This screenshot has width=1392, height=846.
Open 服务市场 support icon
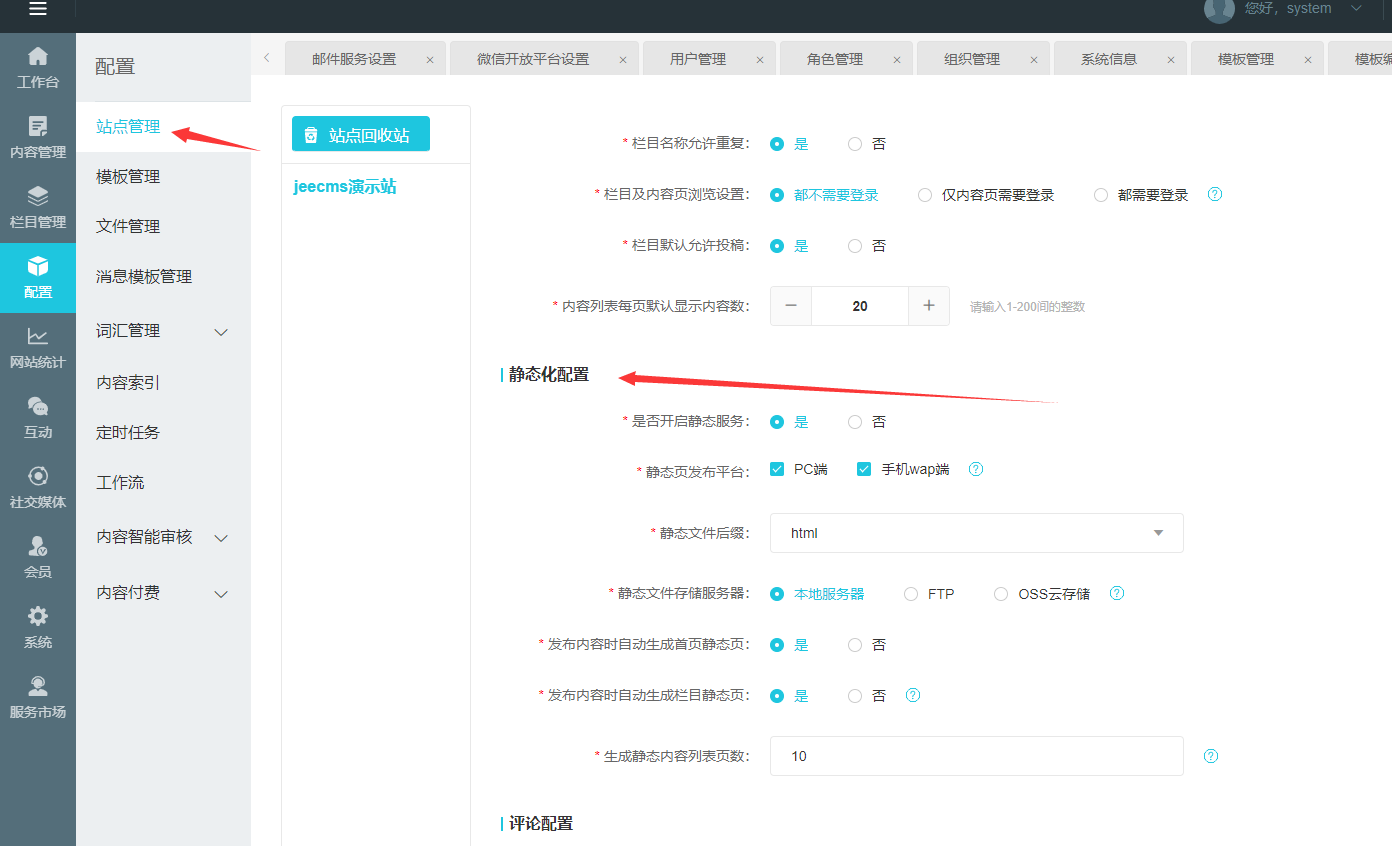(x=38, y=686)
